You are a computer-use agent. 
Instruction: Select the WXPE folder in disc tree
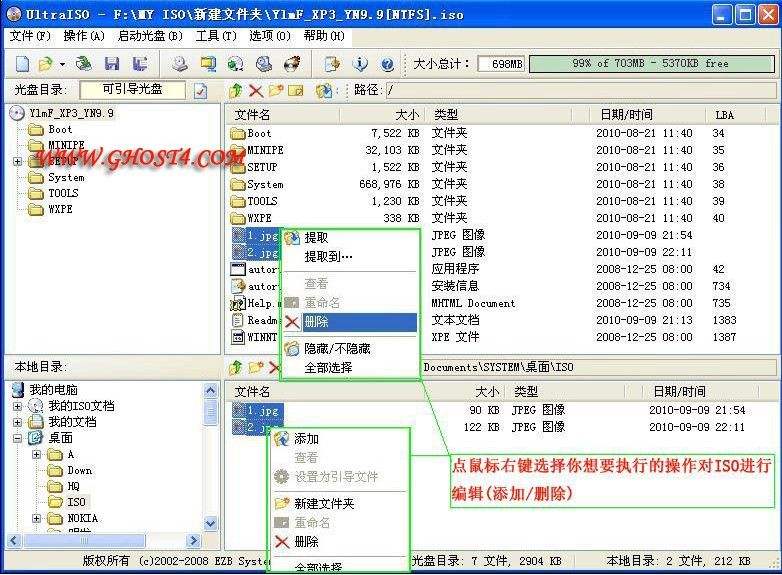(x=60, y=209)
